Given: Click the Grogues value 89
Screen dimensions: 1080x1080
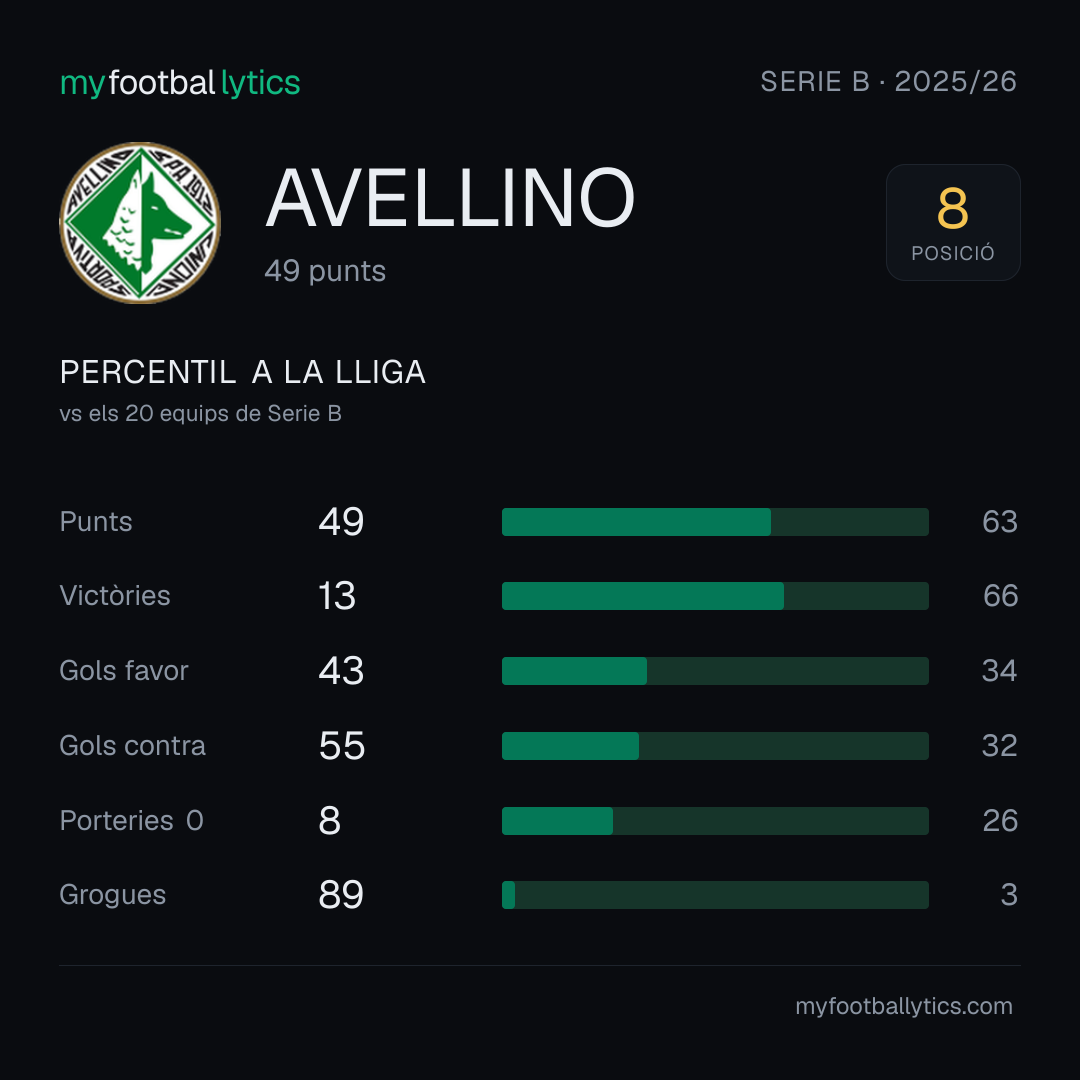Looking at the screenshot, I should (341, 895).
